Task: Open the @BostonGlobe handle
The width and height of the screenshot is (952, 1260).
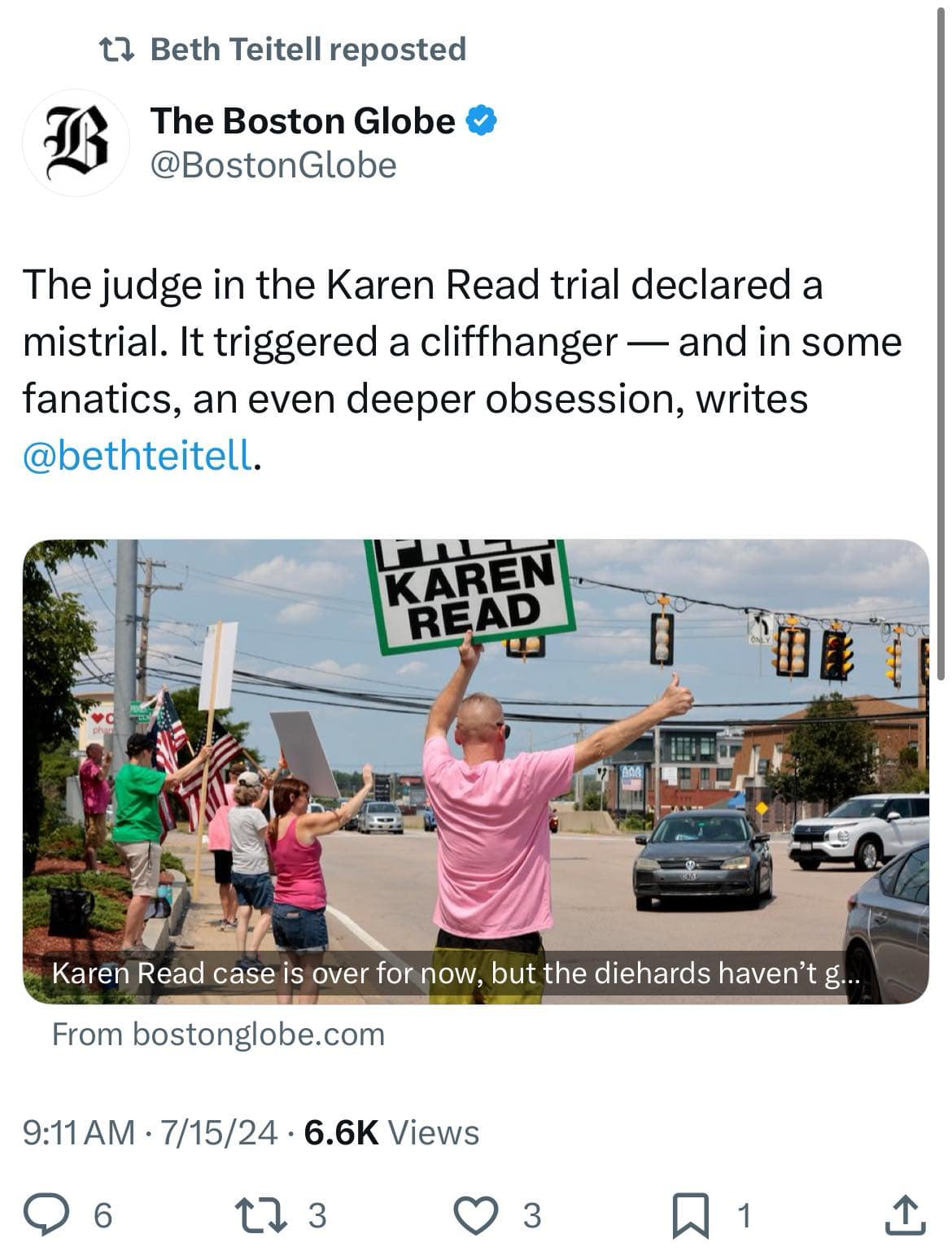Action: click(273, 165)
